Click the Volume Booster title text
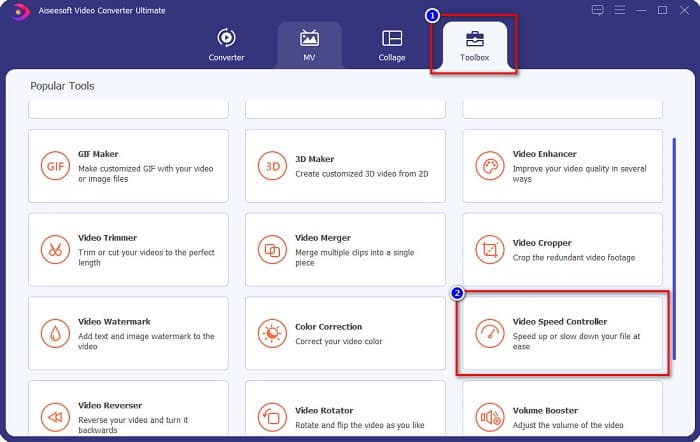The width and height of the screenshot is (700, 442). (545, 410)
